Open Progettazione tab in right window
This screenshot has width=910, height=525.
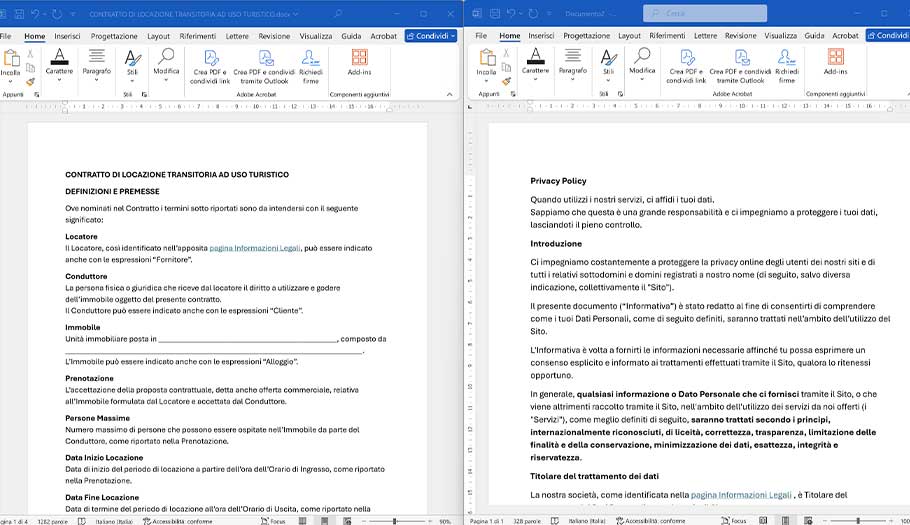[586, 35]
